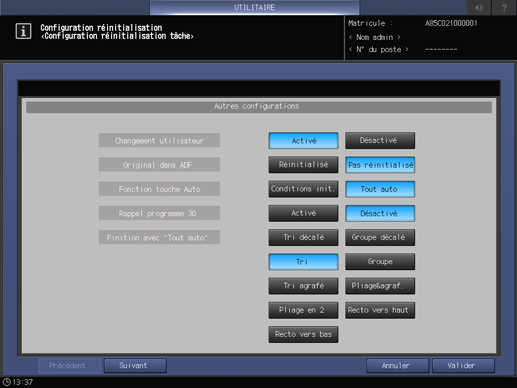
Task: Go to the Suivant page
Action: [135, 366]
